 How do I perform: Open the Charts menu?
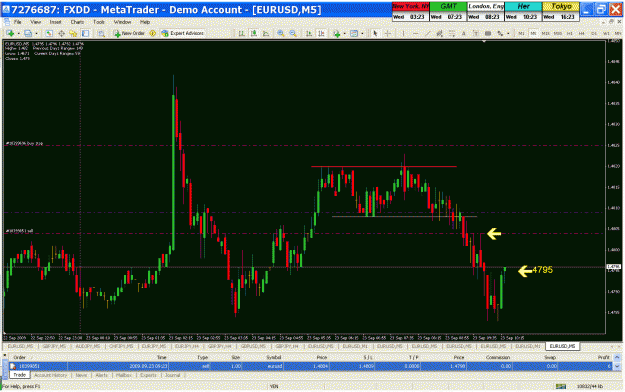coord(77,22)
